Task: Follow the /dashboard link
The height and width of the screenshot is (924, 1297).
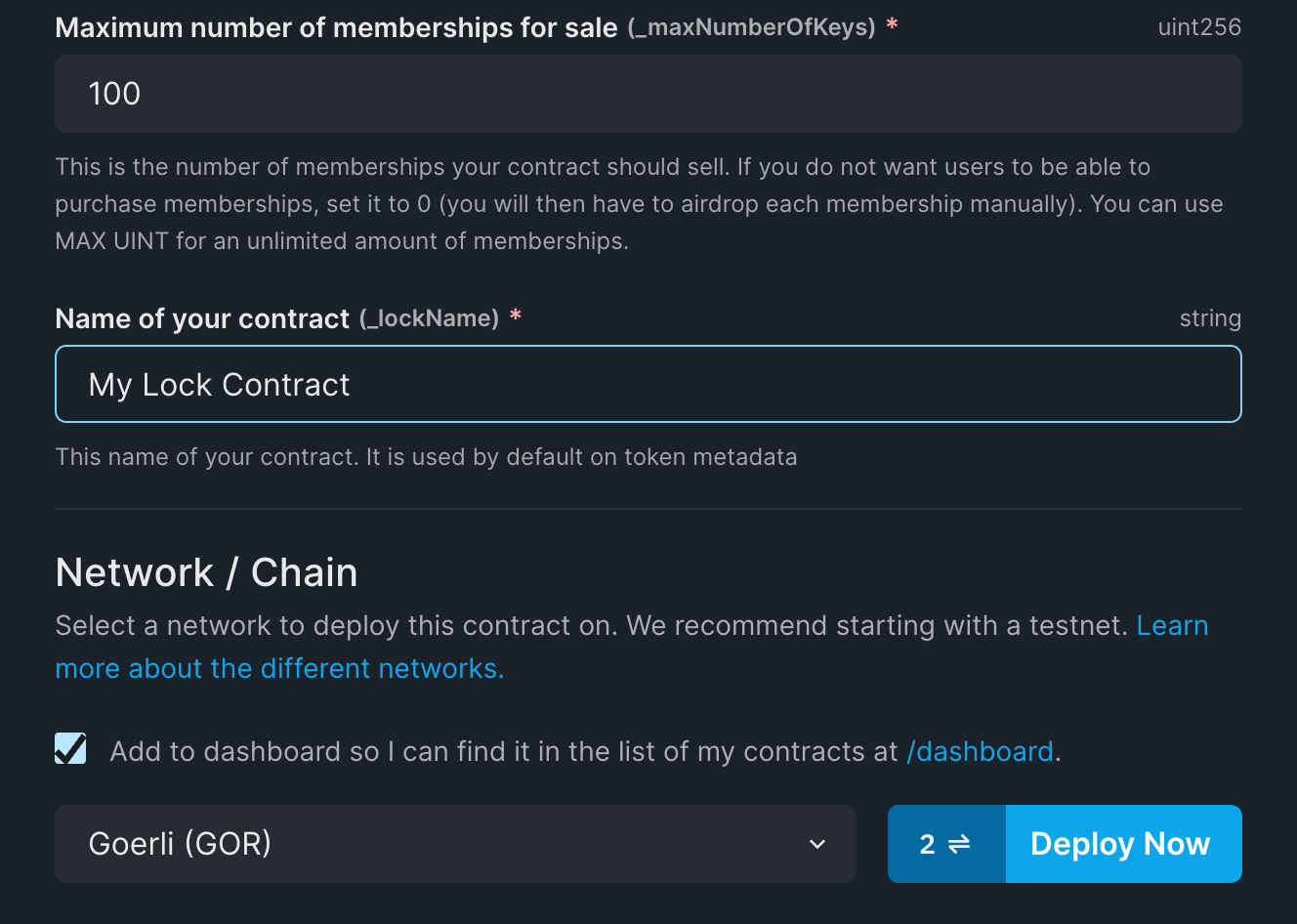Action: click(980, 751)
